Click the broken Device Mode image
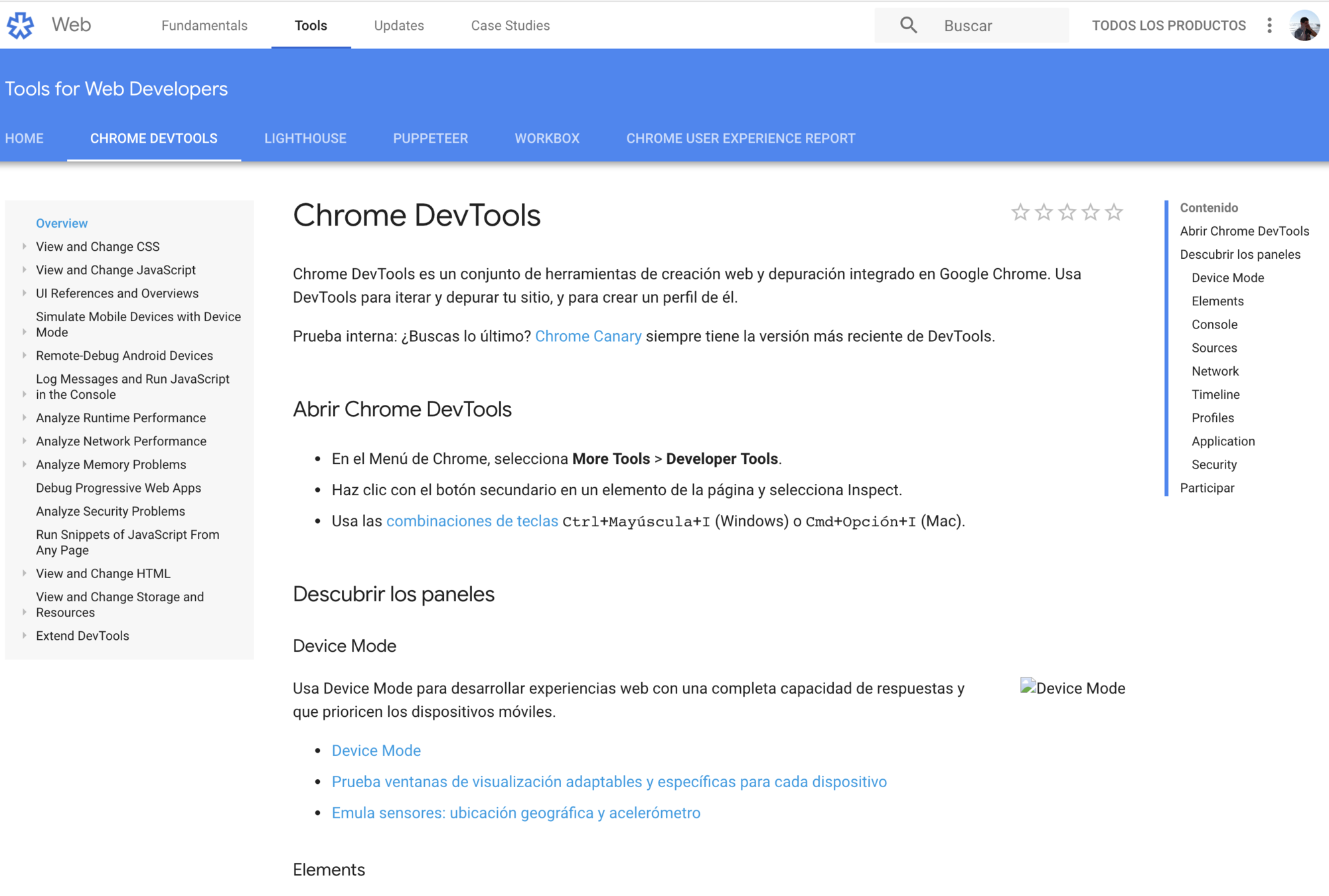 (x=1072, y=688)
